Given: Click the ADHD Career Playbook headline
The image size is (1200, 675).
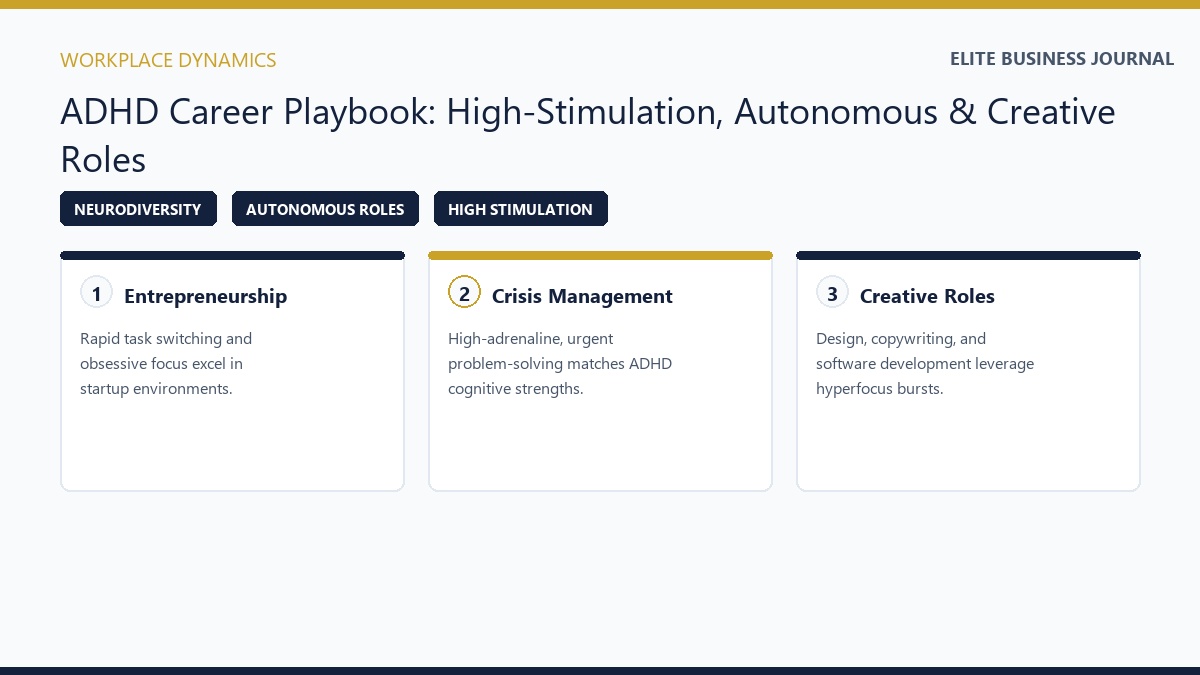Looking at the screenshot, I should pyautogui.click(x=588, y=135).
